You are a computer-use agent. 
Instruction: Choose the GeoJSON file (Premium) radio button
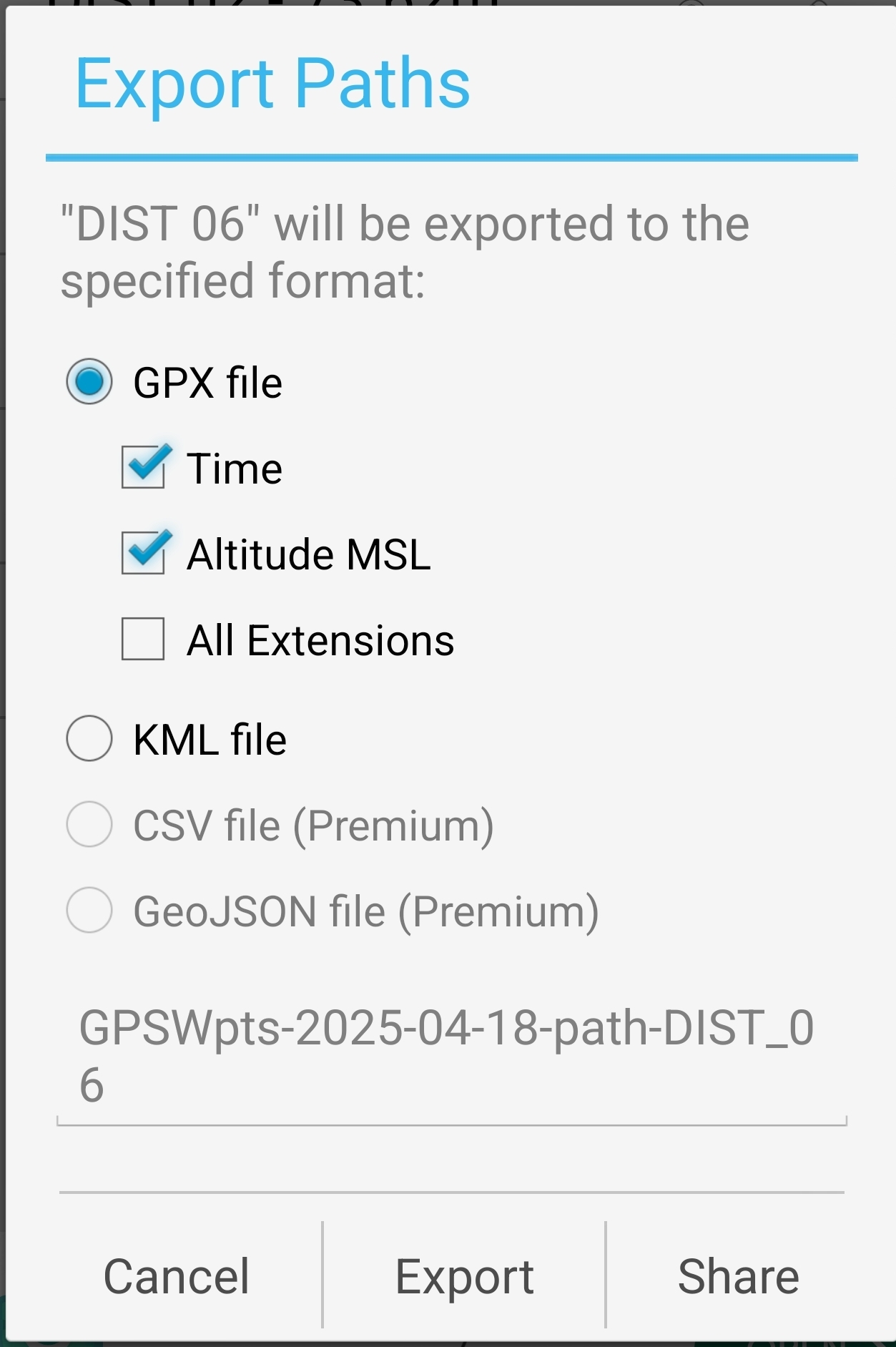pyautogui.click(x=89, y=911)
